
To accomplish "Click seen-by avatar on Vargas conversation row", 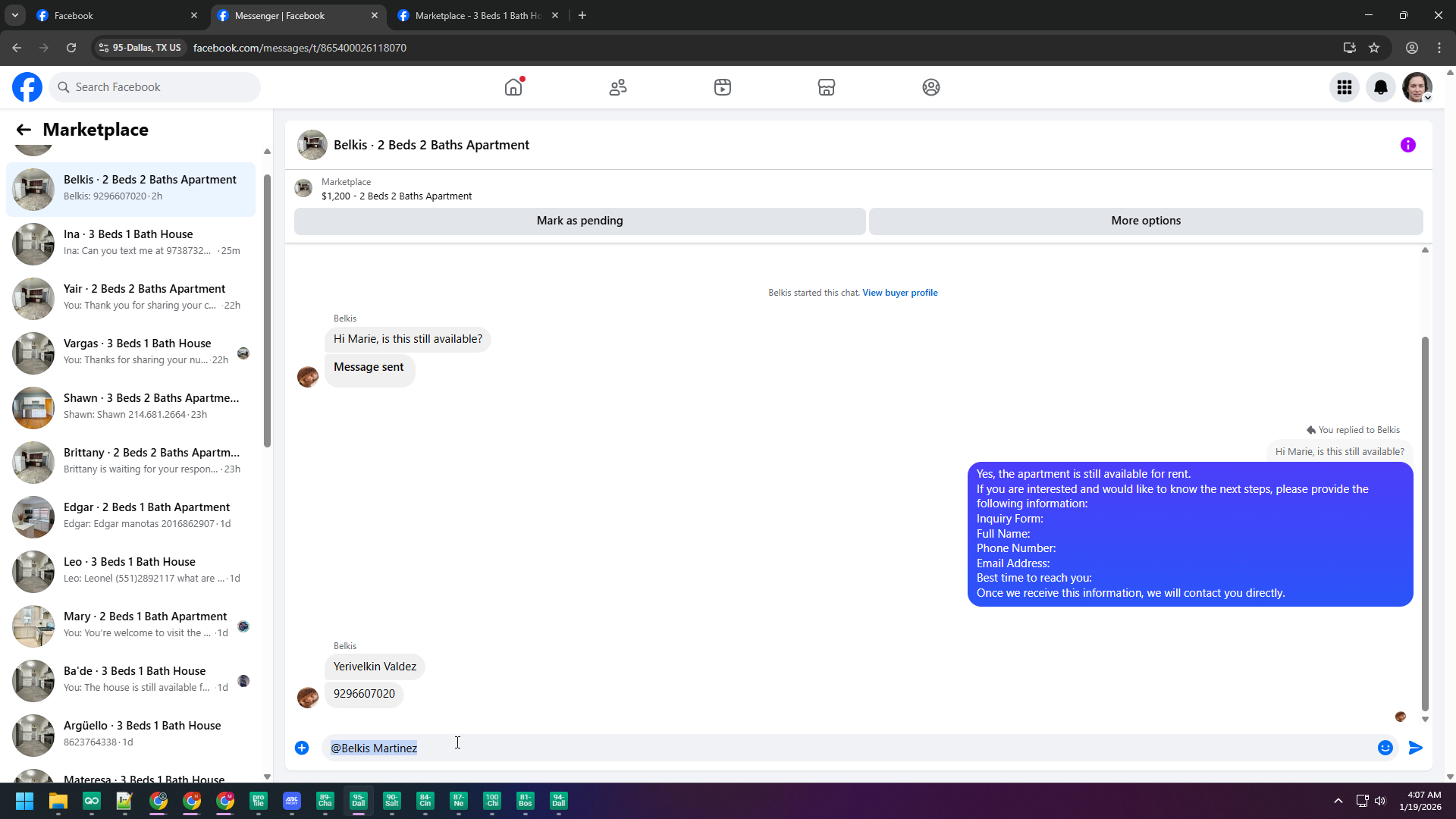I will click(x=243, y=353).
